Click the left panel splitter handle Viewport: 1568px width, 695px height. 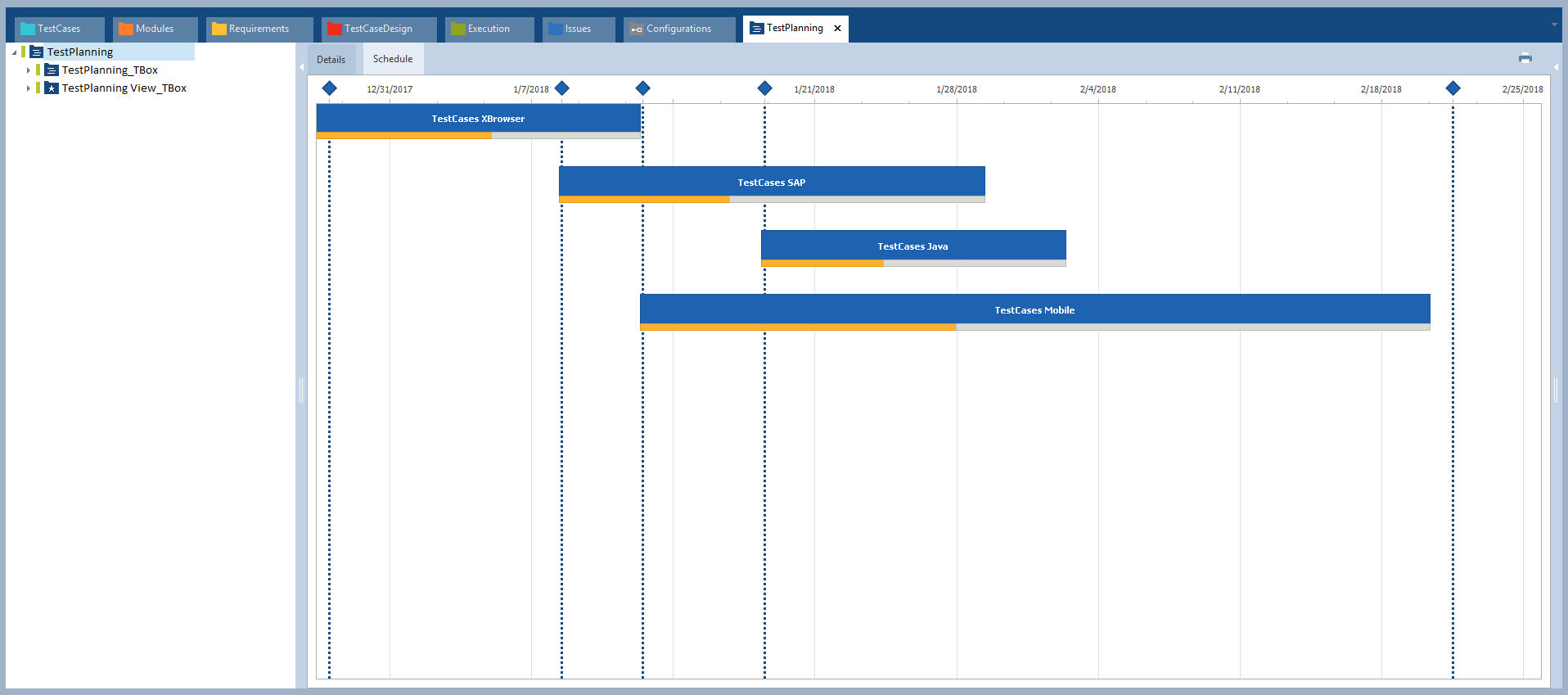pyautogui.click(x=301, y=390)
